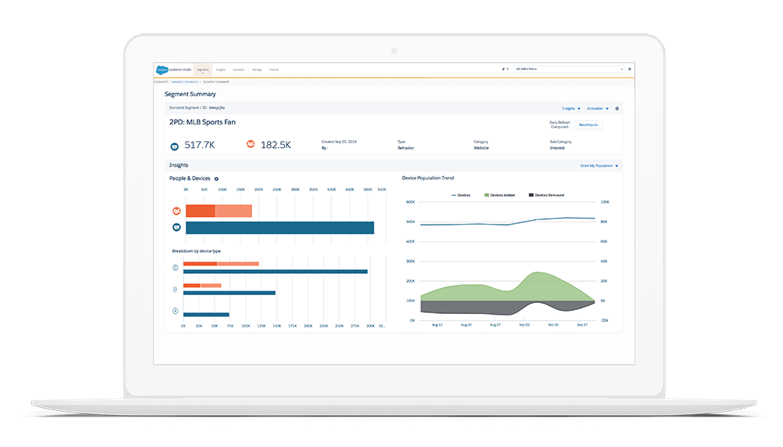Toggle the Devices Added legend item

click(x=499, y=195)
